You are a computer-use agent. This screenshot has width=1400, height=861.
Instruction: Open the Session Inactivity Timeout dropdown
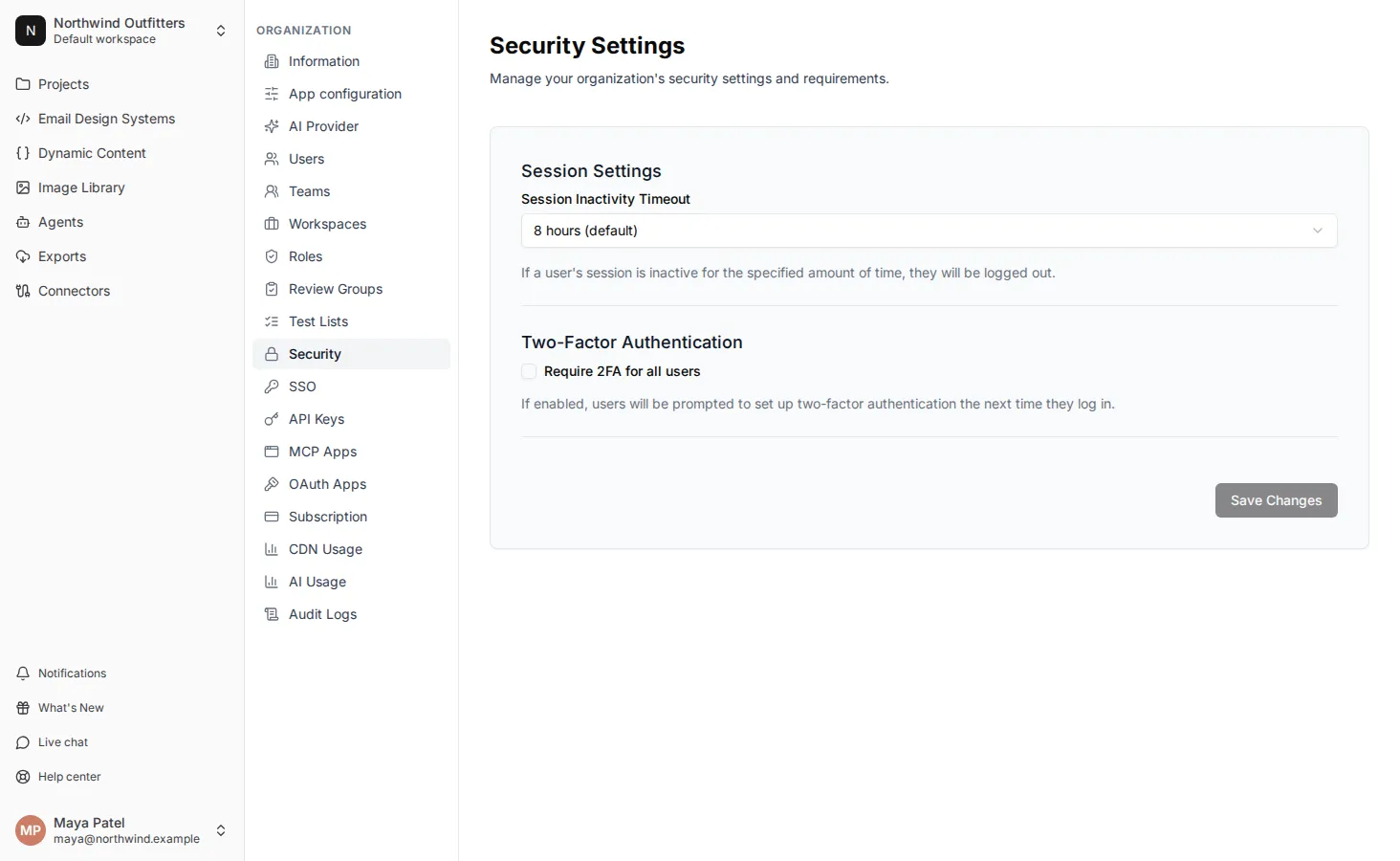point(929,231)
